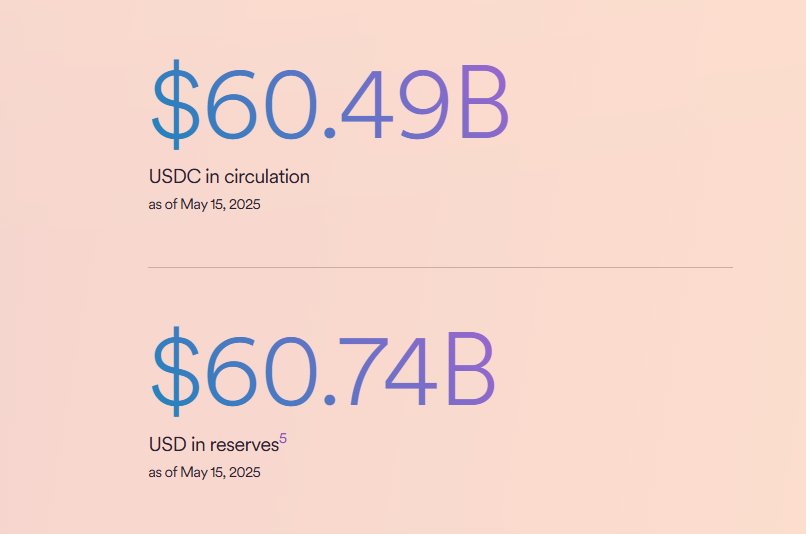
Task: Click the $60.49B circulation figure
Action: coord(329,105)
